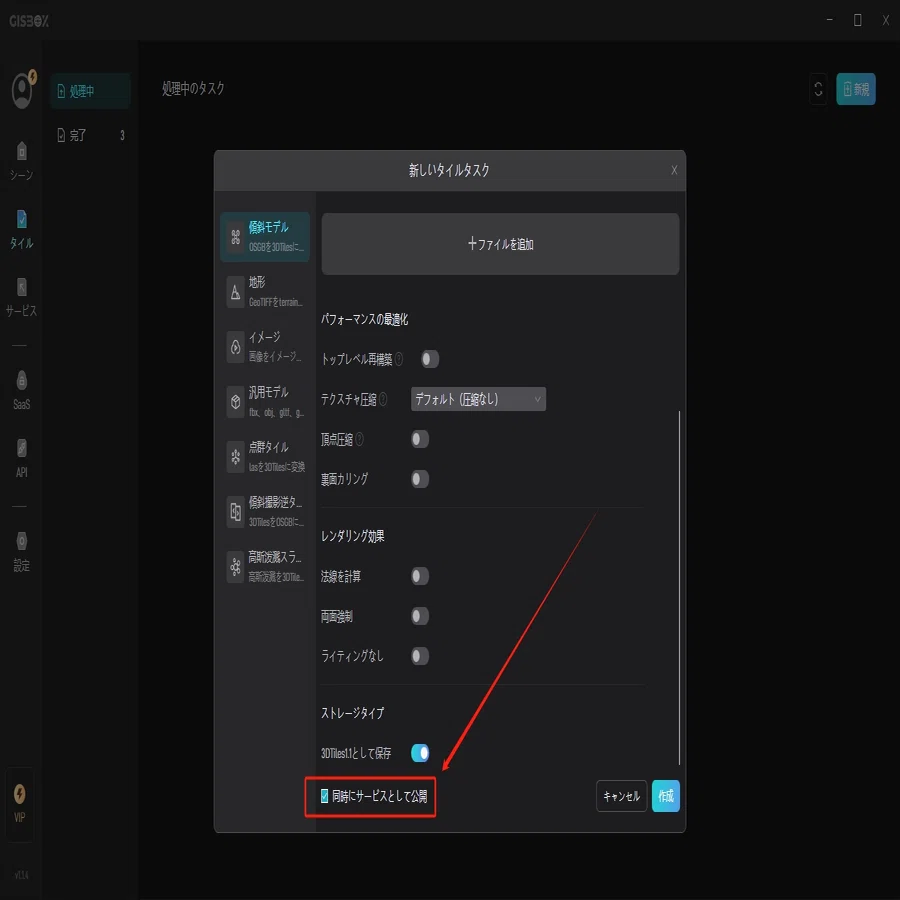Open the user profile avatar icon

click(x=22, y=90)
